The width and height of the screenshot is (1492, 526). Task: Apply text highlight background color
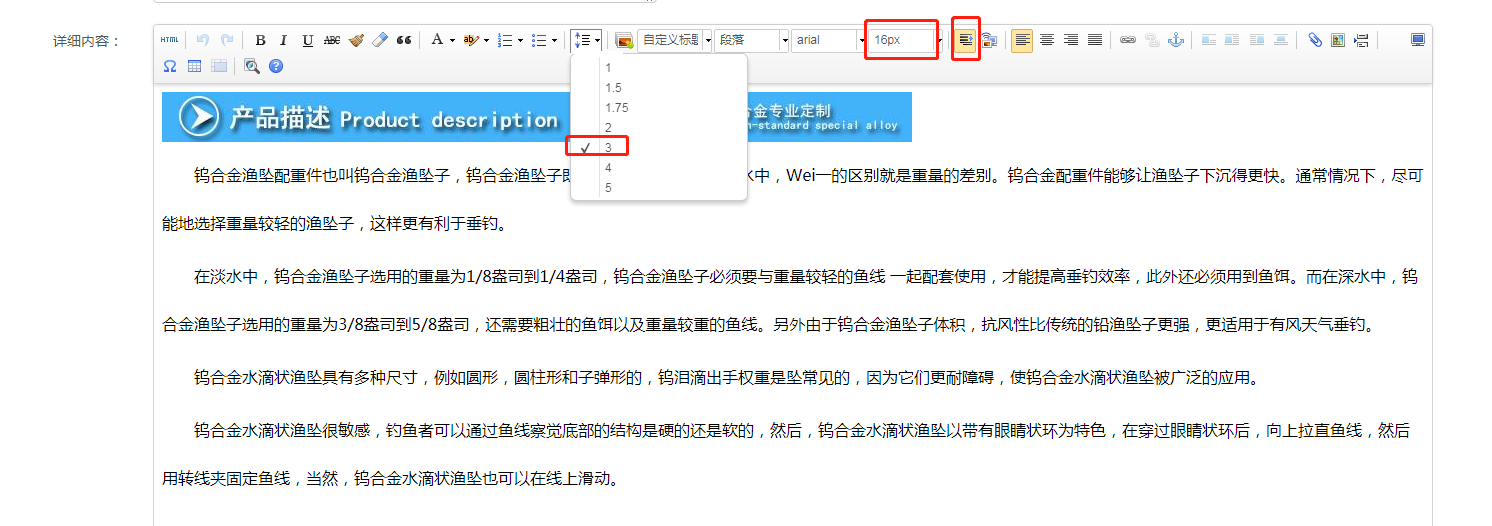point(471,40)
